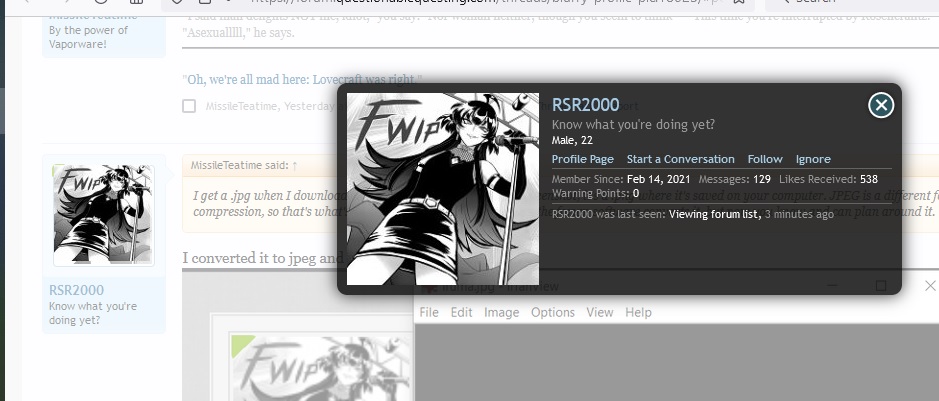
Task: Click 'Likes Received: 538' value
Action: [x=828, y=179]
